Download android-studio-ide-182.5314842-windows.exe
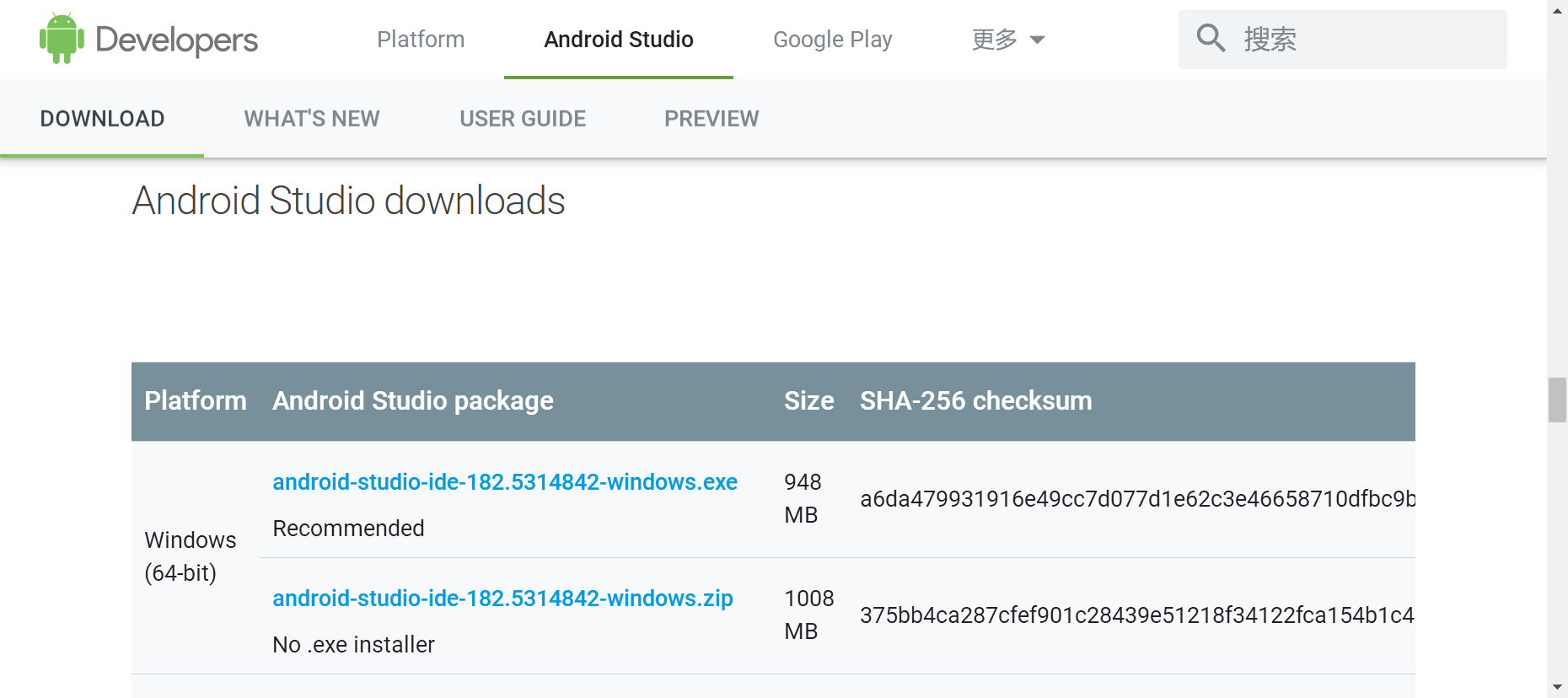 pos(505,482)
